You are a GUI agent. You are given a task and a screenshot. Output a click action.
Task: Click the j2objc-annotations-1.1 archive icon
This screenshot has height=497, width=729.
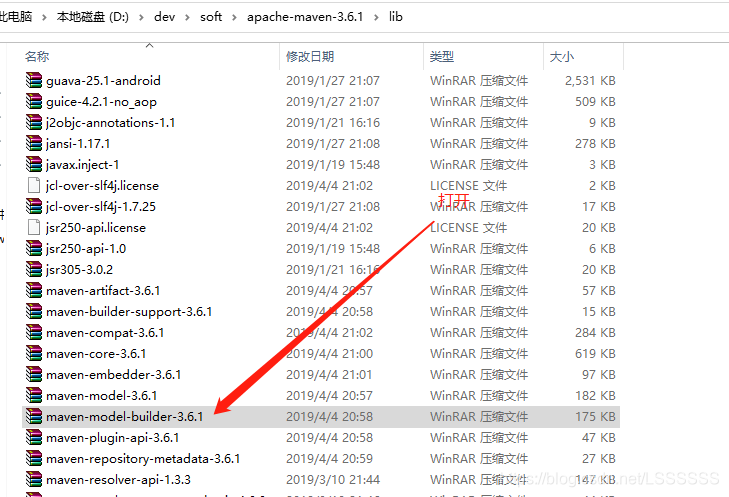[x=34, y=122]
